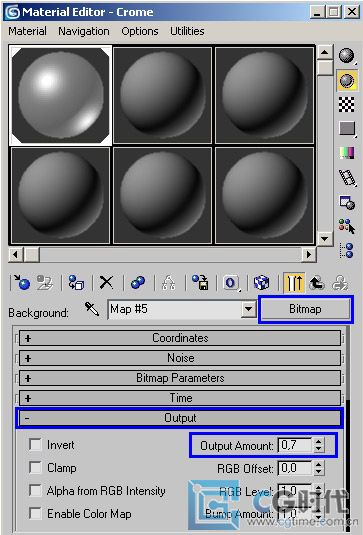This screenshot has height=535, width=363.
Task: Toggle Show Map in Viewport cube icon
Action: (262, 283)
